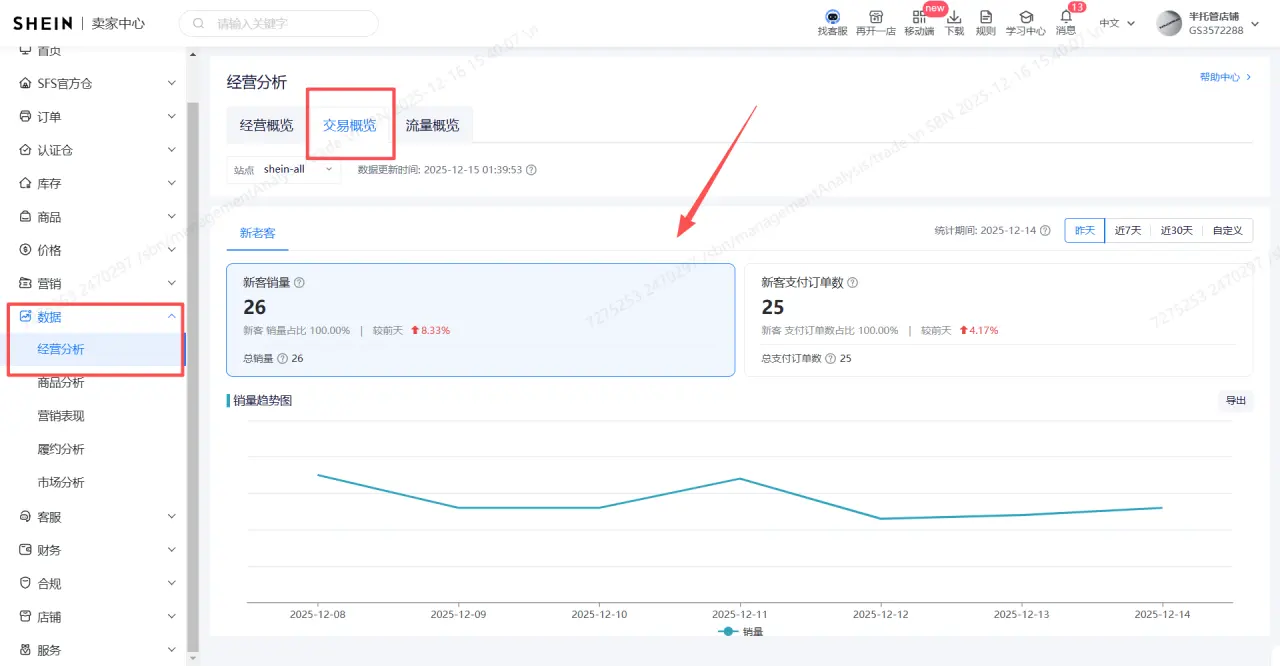The height and width of the screenshot is (666, 1280).
Task: Click the 2025-12-08 x-axis label
Action: [317, 615]
